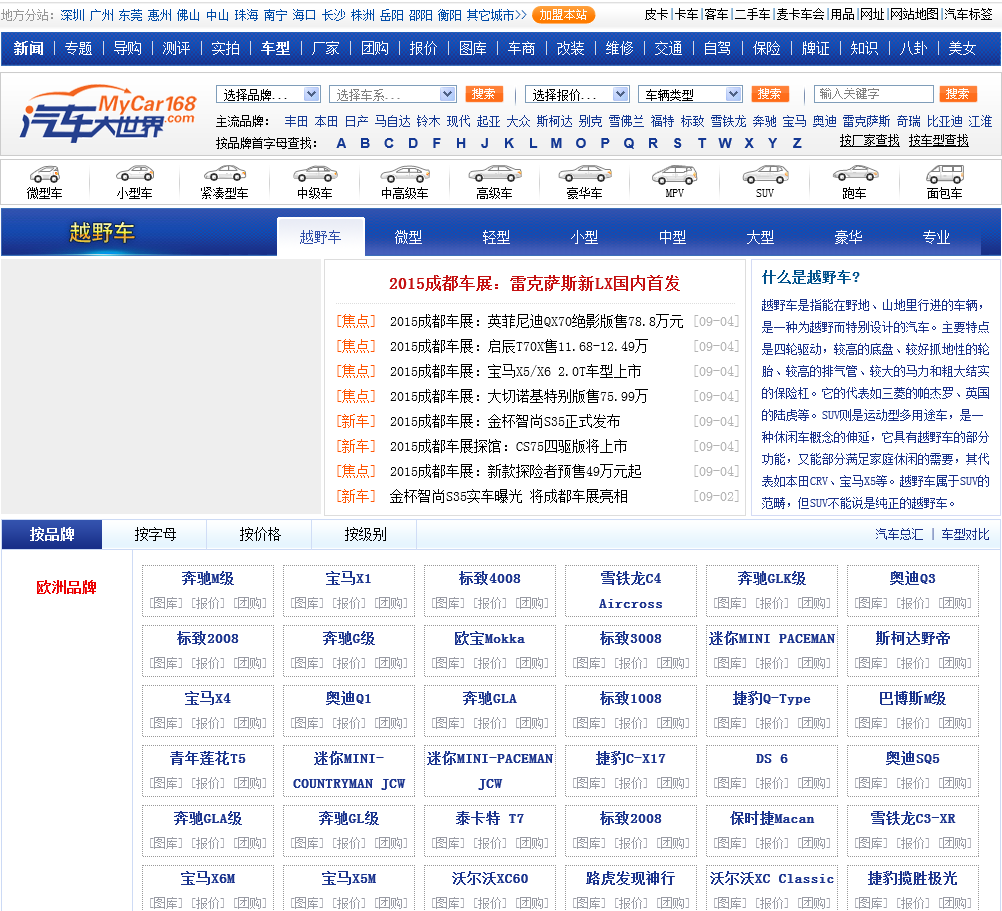
Task: Focus the 输入关键字 search field
Action: click(x=874, y=94)
